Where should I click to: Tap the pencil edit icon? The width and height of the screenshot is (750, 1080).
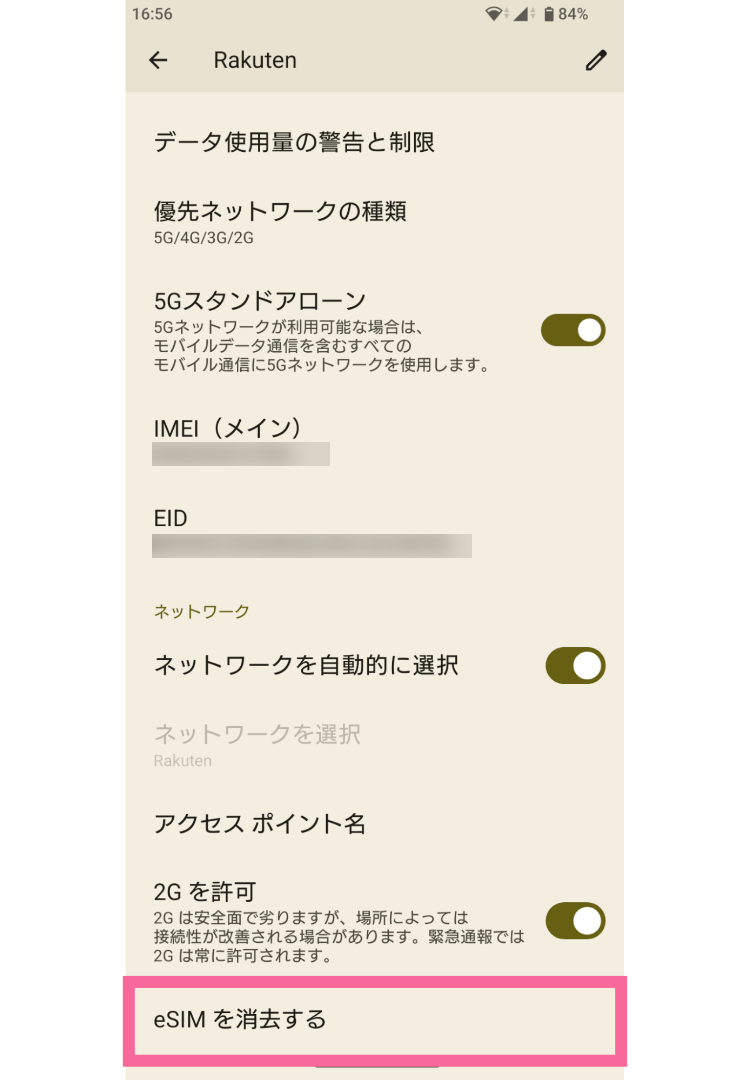point(596,60)
